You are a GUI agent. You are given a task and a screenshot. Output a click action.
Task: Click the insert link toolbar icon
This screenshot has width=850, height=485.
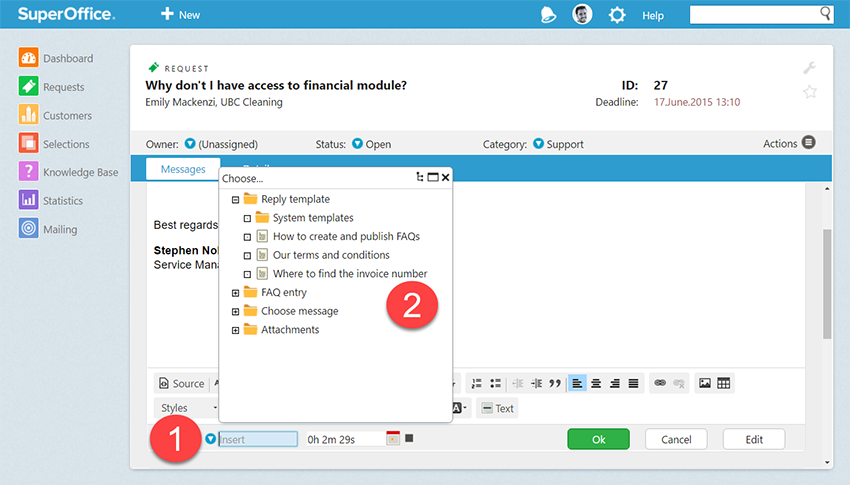[x=659, y=383]
